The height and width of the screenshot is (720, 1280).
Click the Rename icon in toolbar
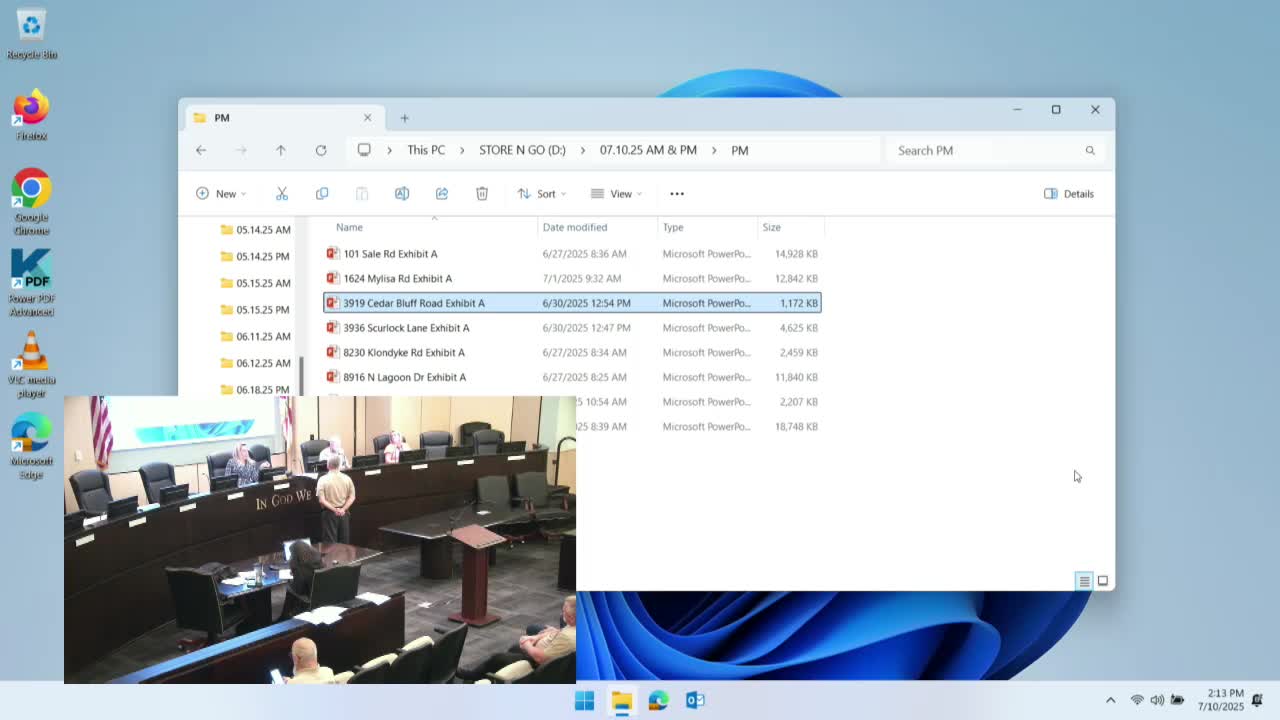pyautogui.click(x=402, y=193)
